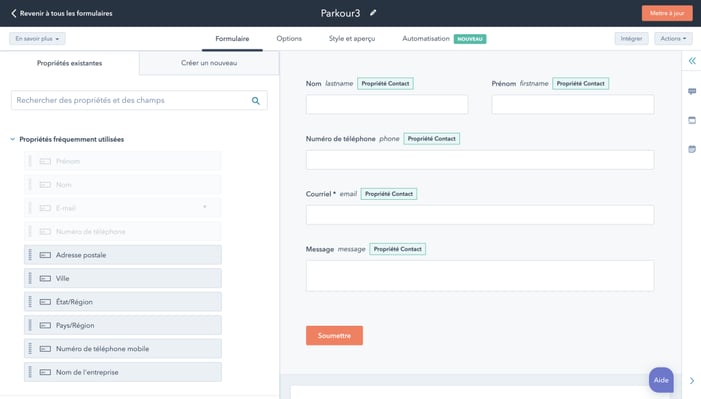Switch to the Options tab

(x=289, y=38)
